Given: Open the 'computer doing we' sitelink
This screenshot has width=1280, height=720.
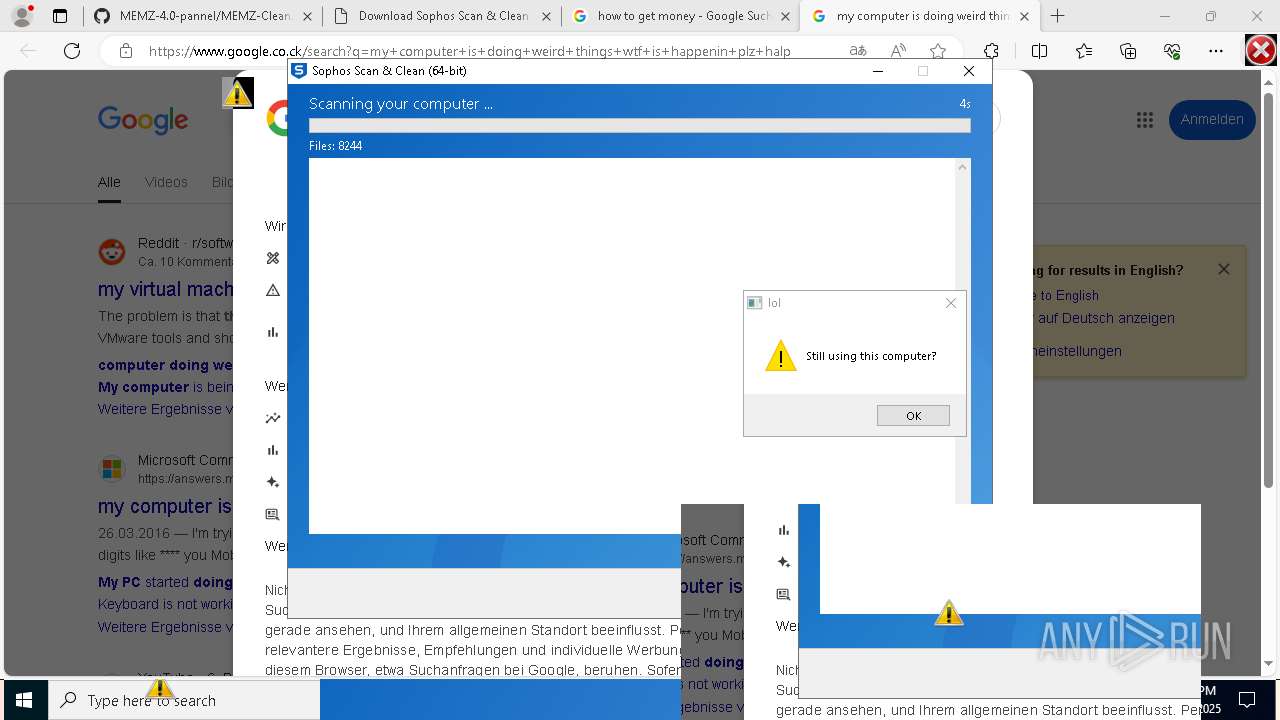Looking at the screenshot, I should tap(165, 365).
